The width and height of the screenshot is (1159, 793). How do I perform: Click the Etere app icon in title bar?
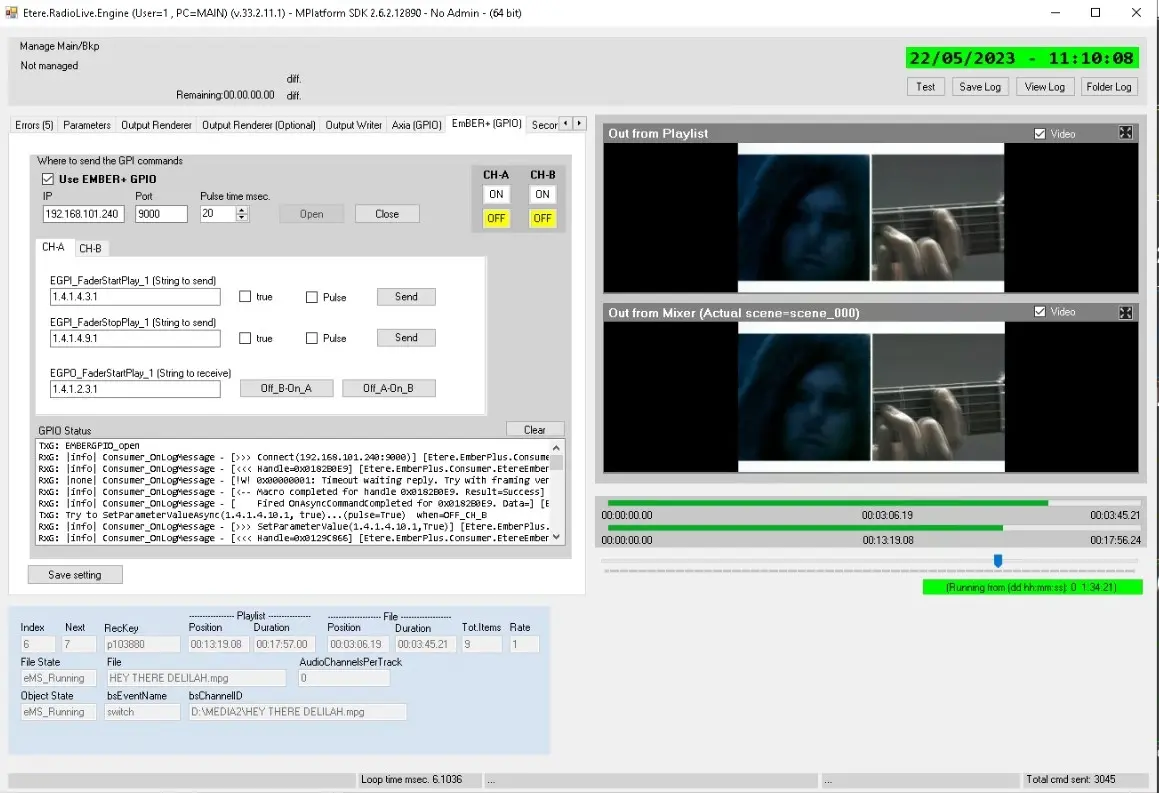pyautogui.click(x=12, y=13)
